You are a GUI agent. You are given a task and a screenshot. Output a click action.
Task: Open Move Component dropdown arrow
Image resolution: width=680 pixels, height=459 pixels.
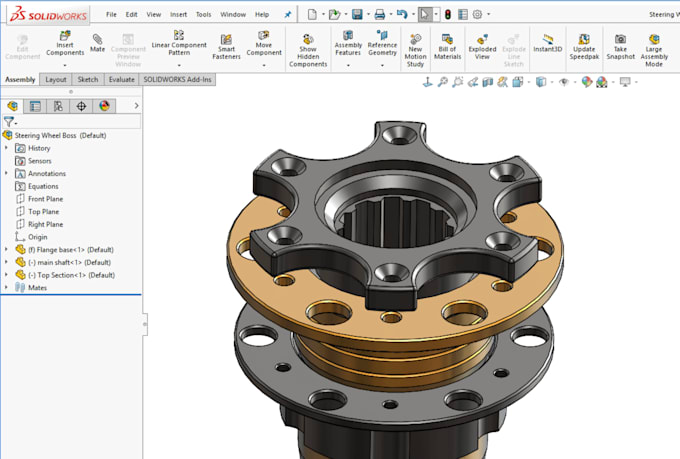(264, 66)
